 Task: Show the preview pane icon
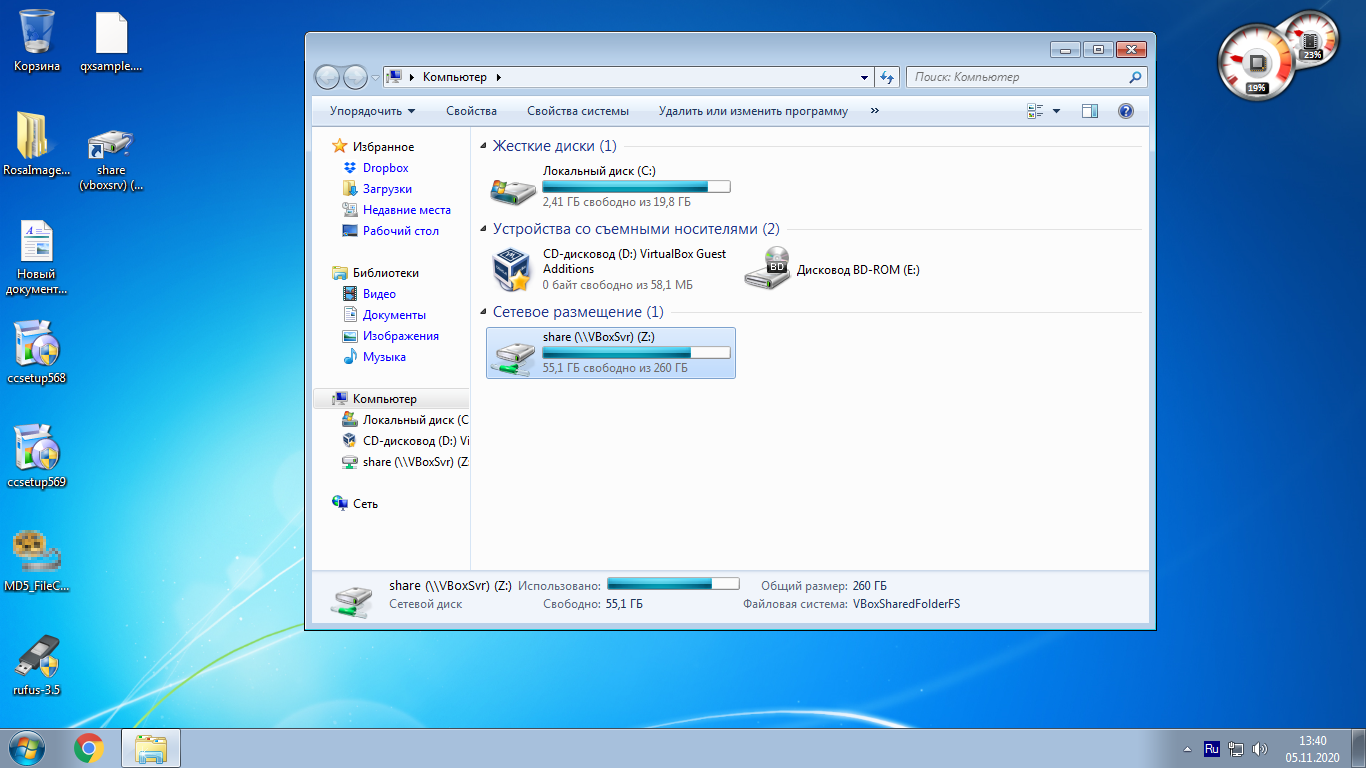tap(1090, 111)
